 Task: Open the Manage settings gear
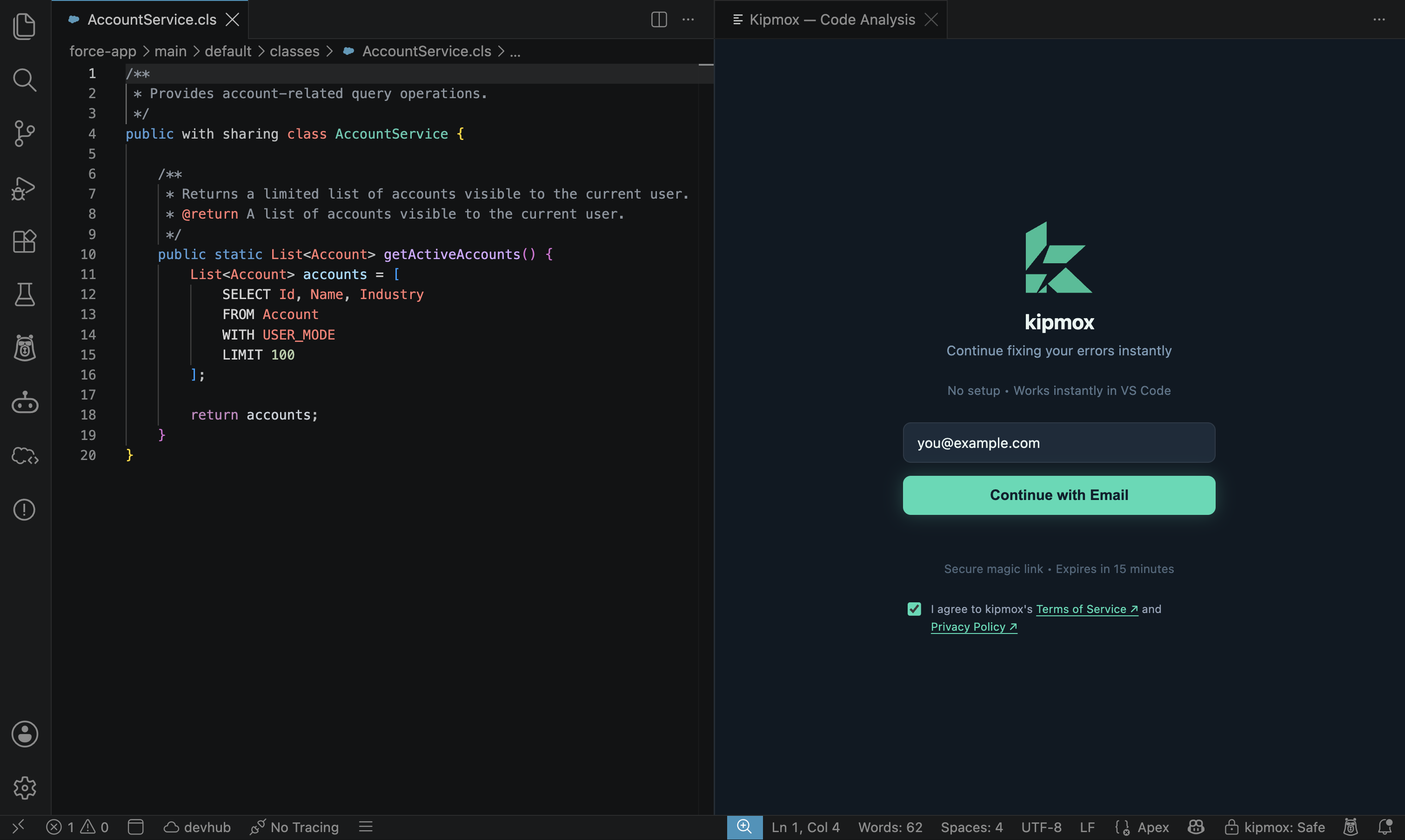(x=24, y=787)
